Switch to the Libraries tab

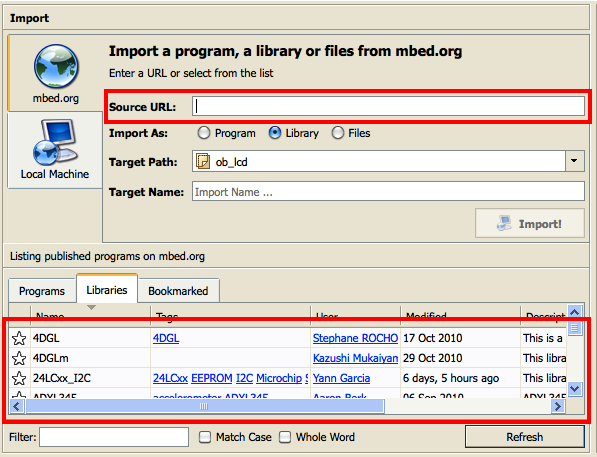(107, 290)
